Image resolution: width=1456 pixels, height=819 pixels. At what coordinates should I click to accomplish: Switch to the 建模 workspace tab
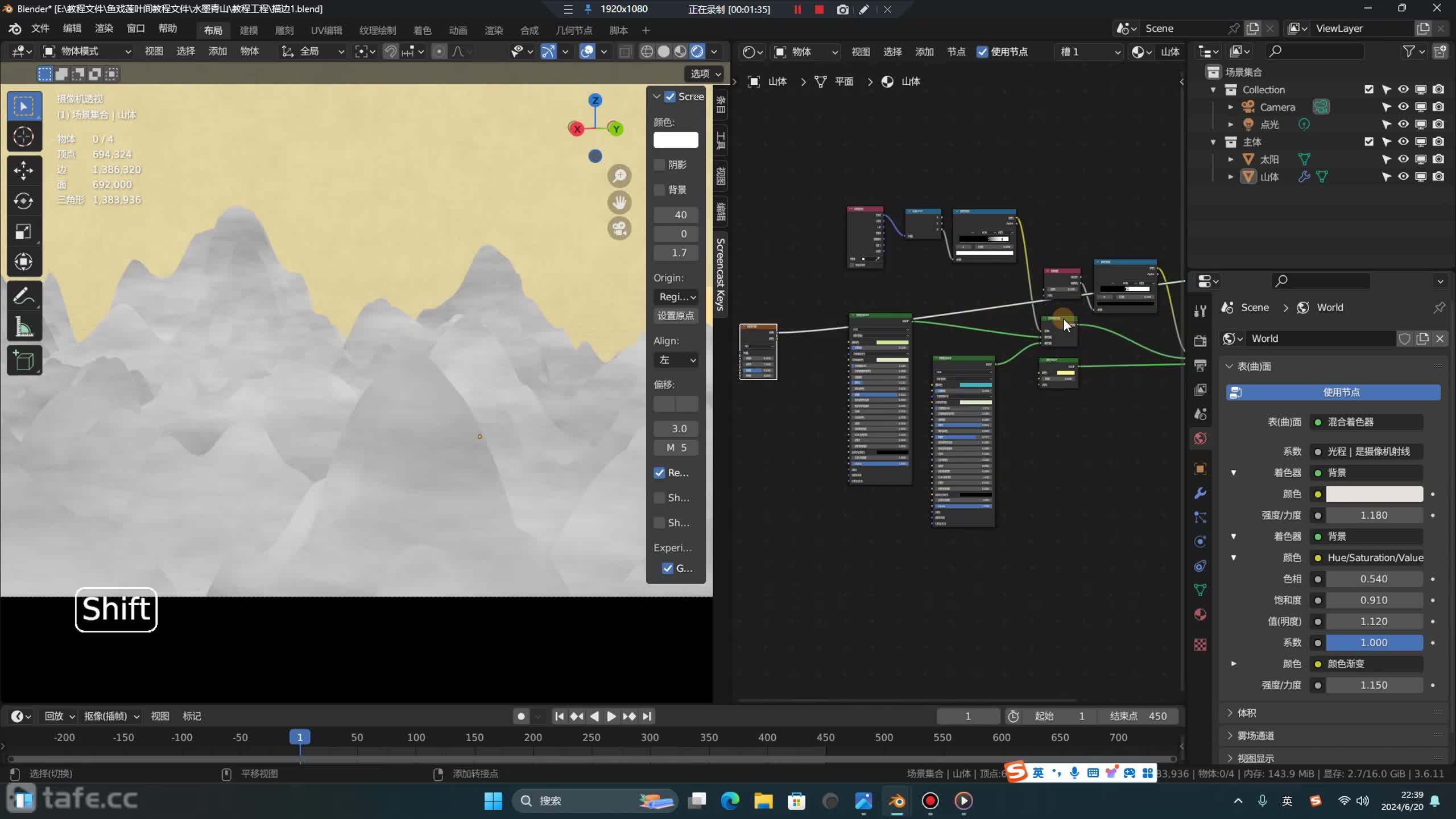tap(249, 30)
